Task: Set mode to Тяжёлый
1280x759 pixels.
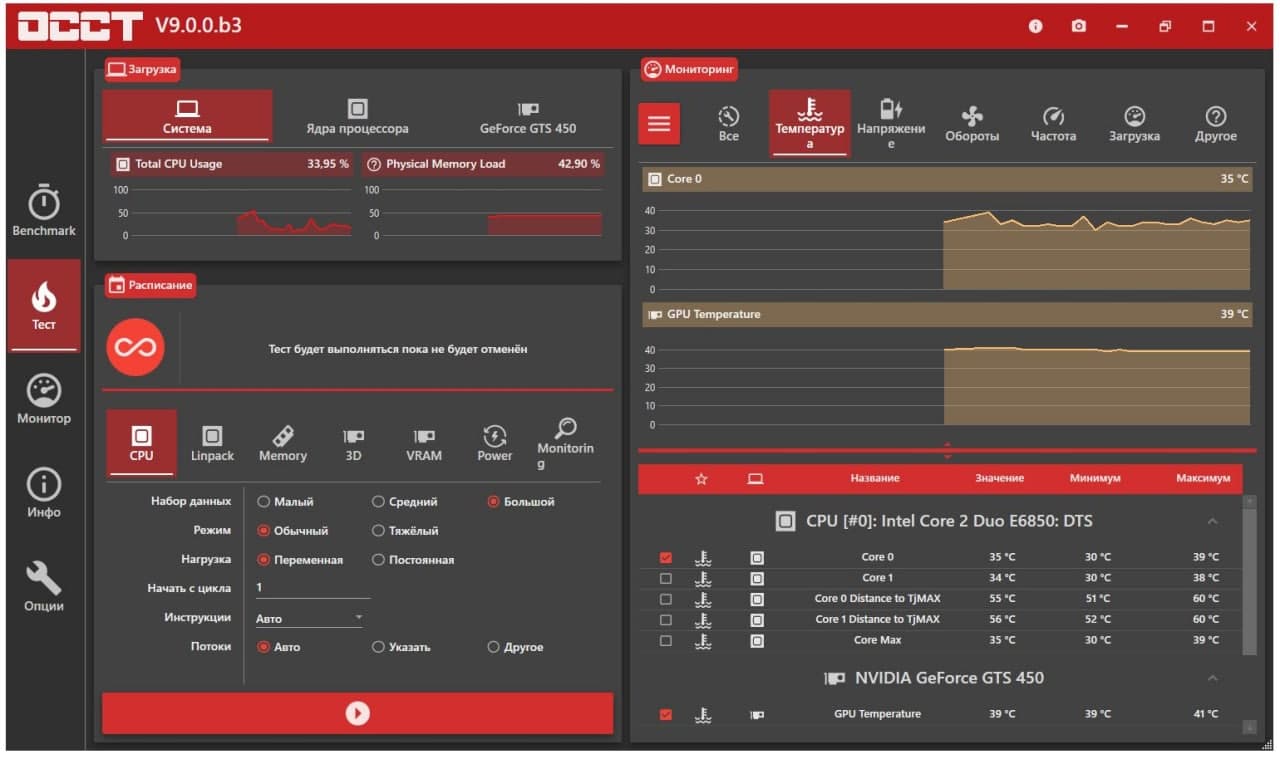Action: pos(405,531)
